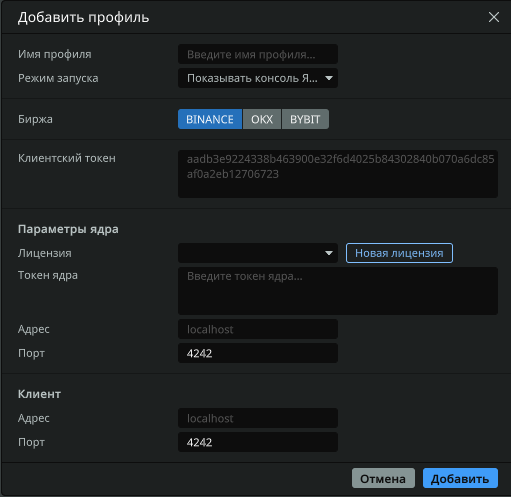Click the Имя профиля input field
511x497 pixels.
[258, 54]
